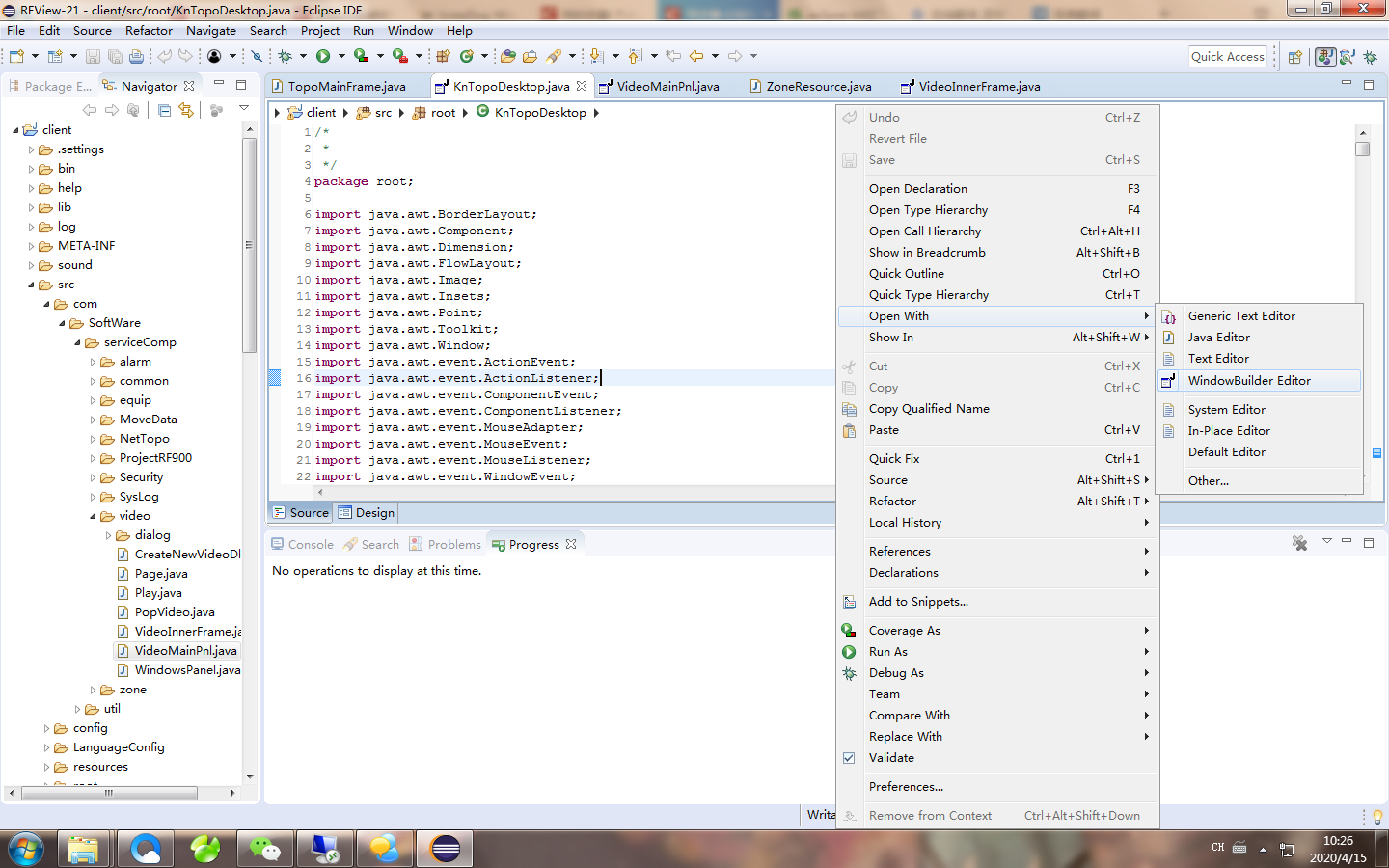
Task: Toggle the breakpoint marker on line 16
Action: point(276,378)
